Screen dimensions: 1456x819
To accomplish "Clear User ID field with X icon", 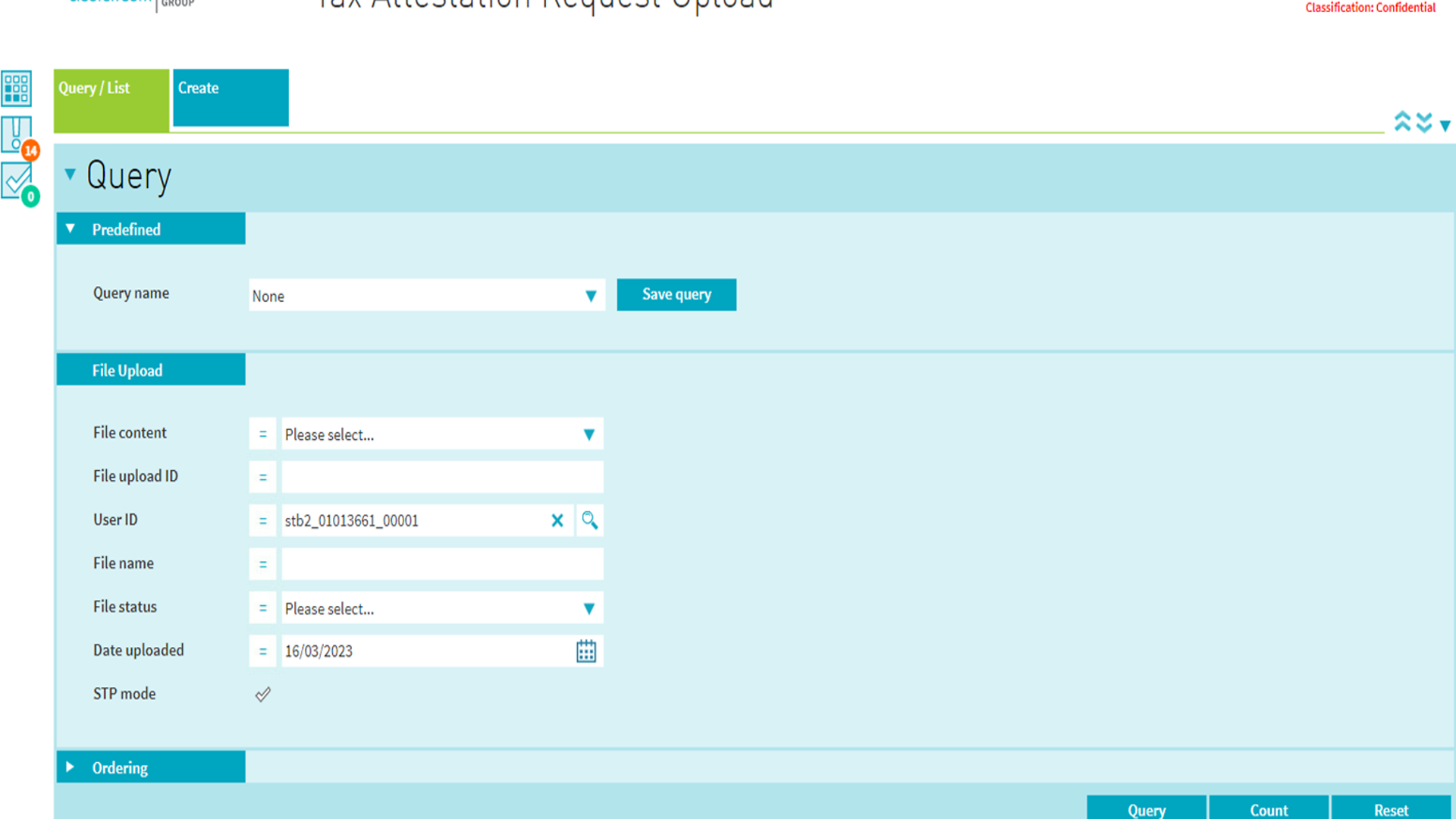I will coord(557,520).
